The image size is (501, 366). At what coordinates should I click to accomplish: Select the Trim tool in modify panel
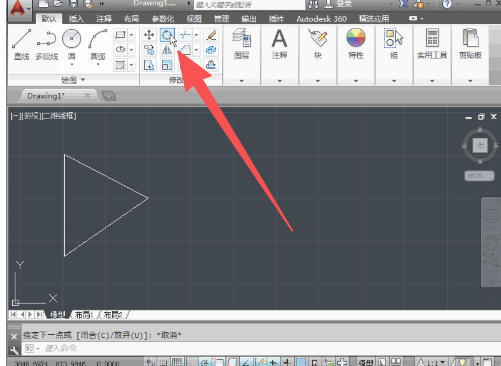coord(185,35)
